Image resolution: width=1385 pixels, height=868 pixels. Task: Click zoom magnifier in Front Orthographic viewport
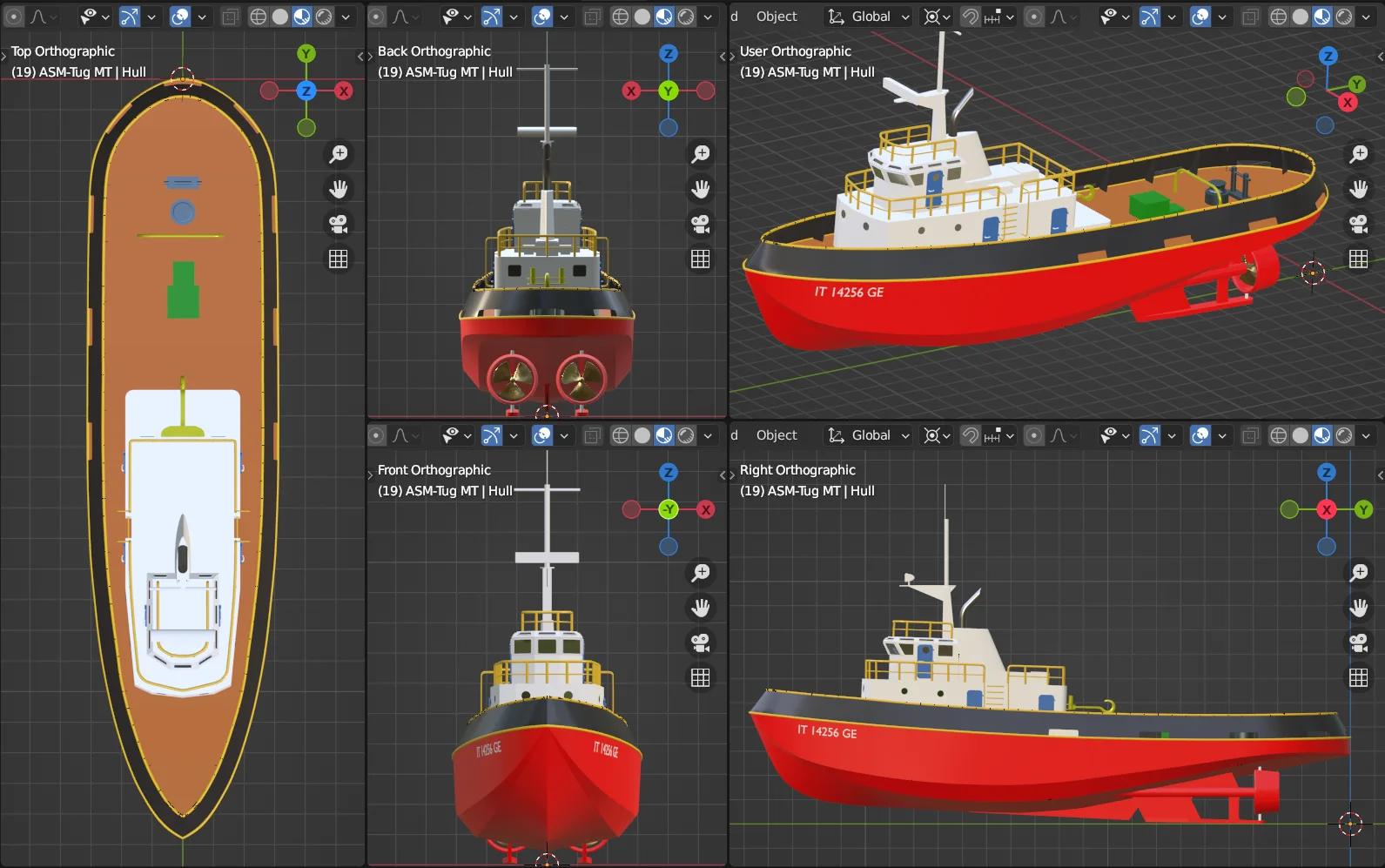click(x=700, y=573)
